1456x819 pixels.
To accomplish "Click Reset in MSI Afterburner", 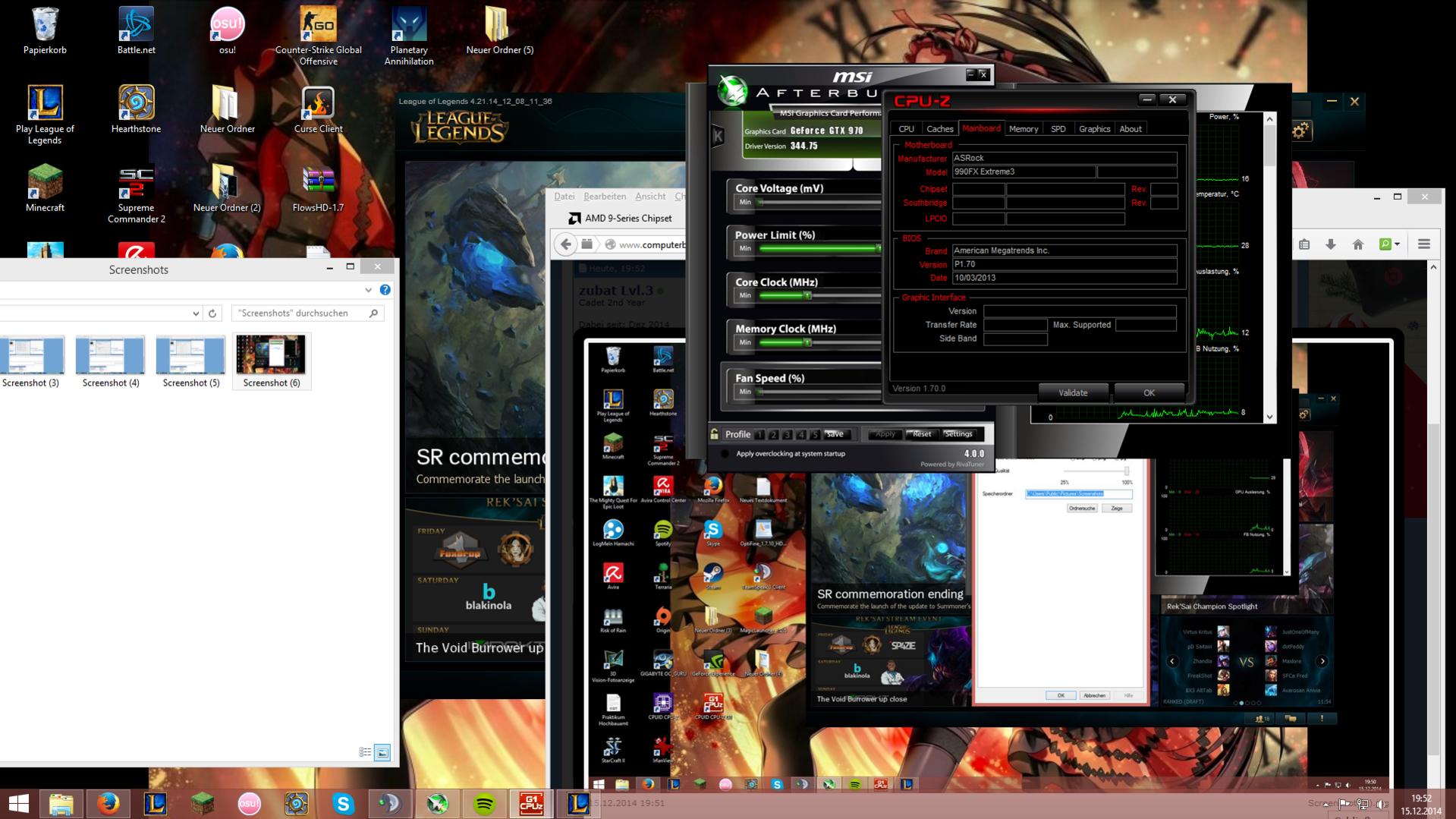I will (922, 434).
